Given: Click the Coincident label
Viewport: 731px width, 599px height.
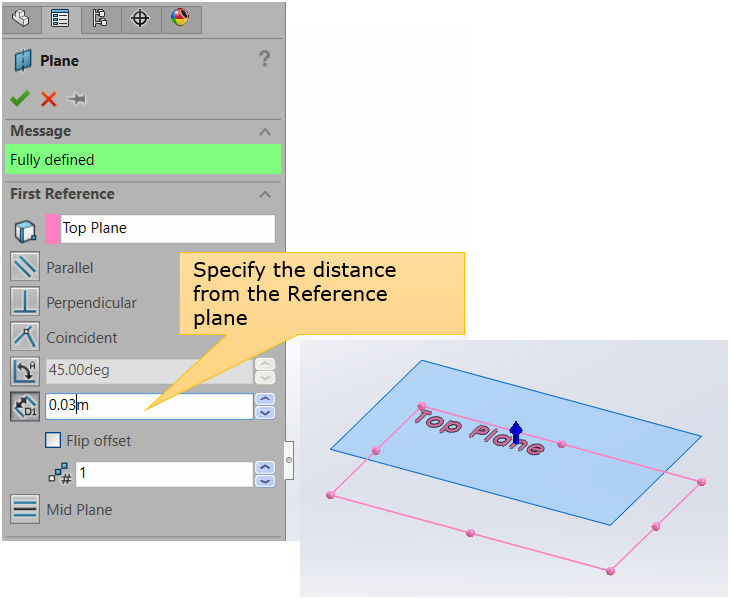Looking at the screenshot, I should [82, 338].
